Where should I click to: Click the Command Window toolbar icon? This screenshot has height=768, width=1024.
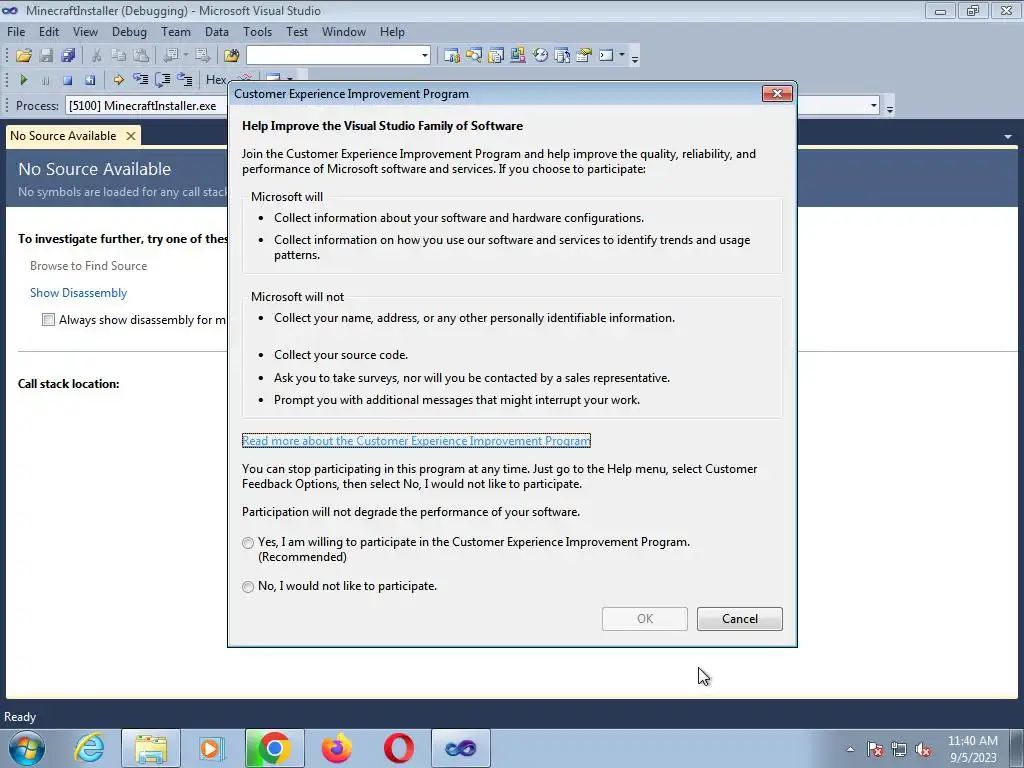point(606,56)
